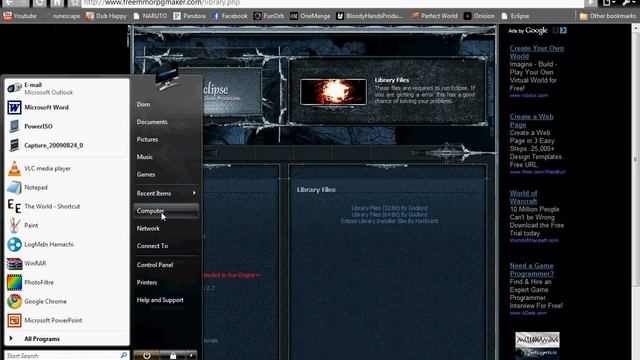Open Create Your Own World ad
640x360 pixels.
[x=536, y=52]
